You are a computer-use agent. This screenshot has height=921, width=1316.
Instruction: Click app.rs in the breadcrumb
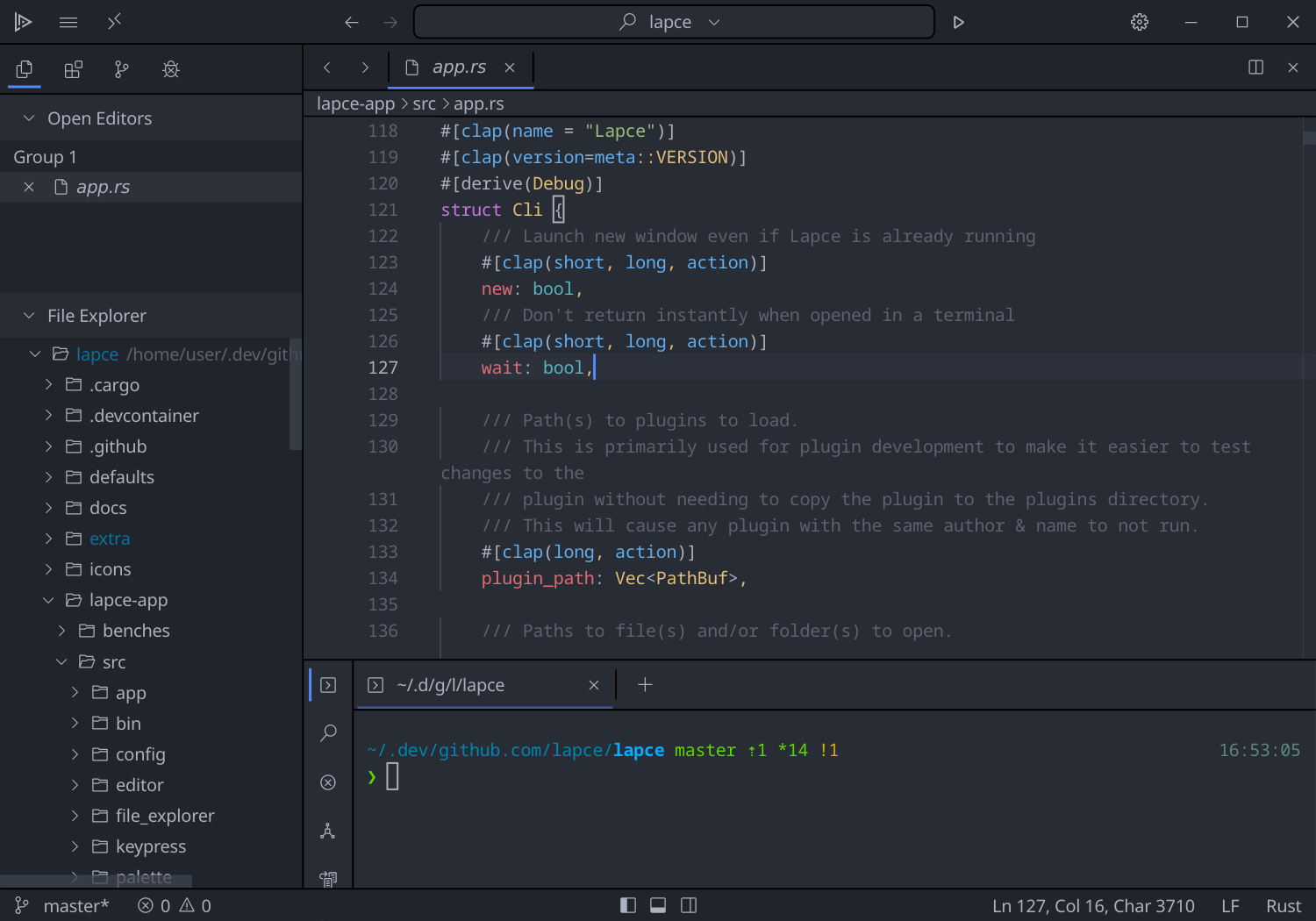[479, 104]
